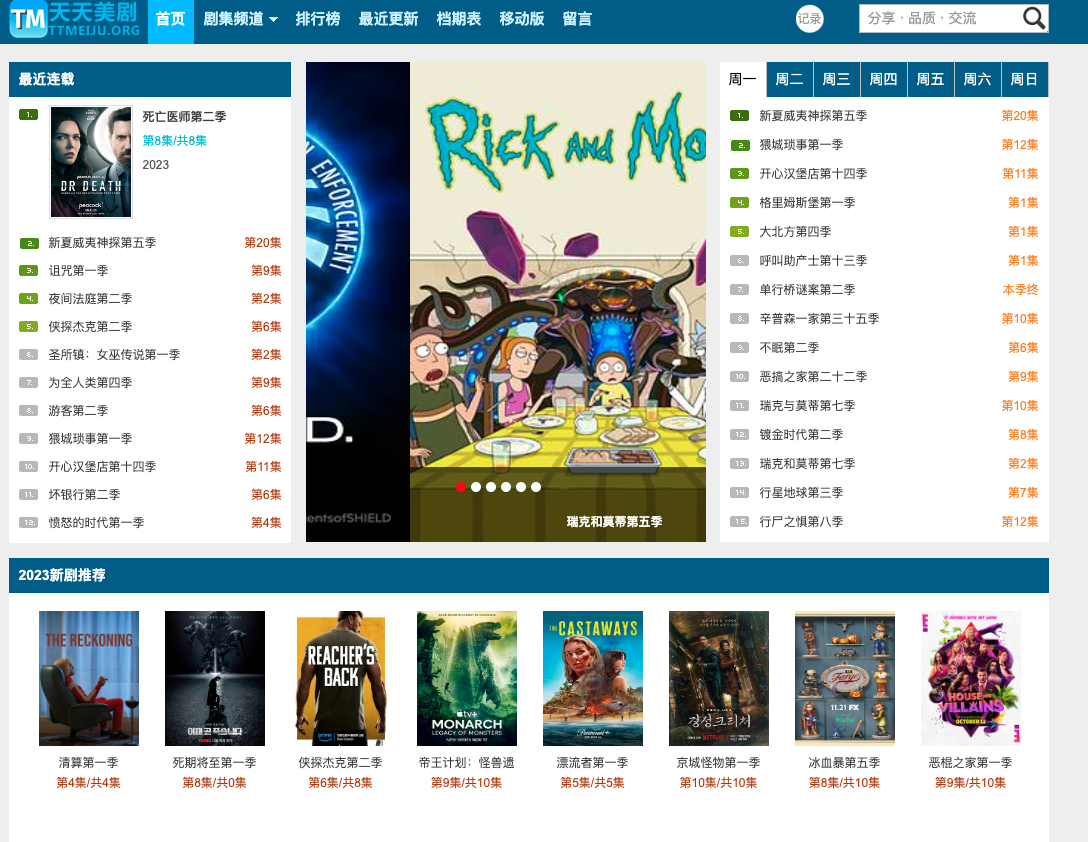Select the second carousel dot
Viewport: 1088px width, 842px height.
[476, 487]
